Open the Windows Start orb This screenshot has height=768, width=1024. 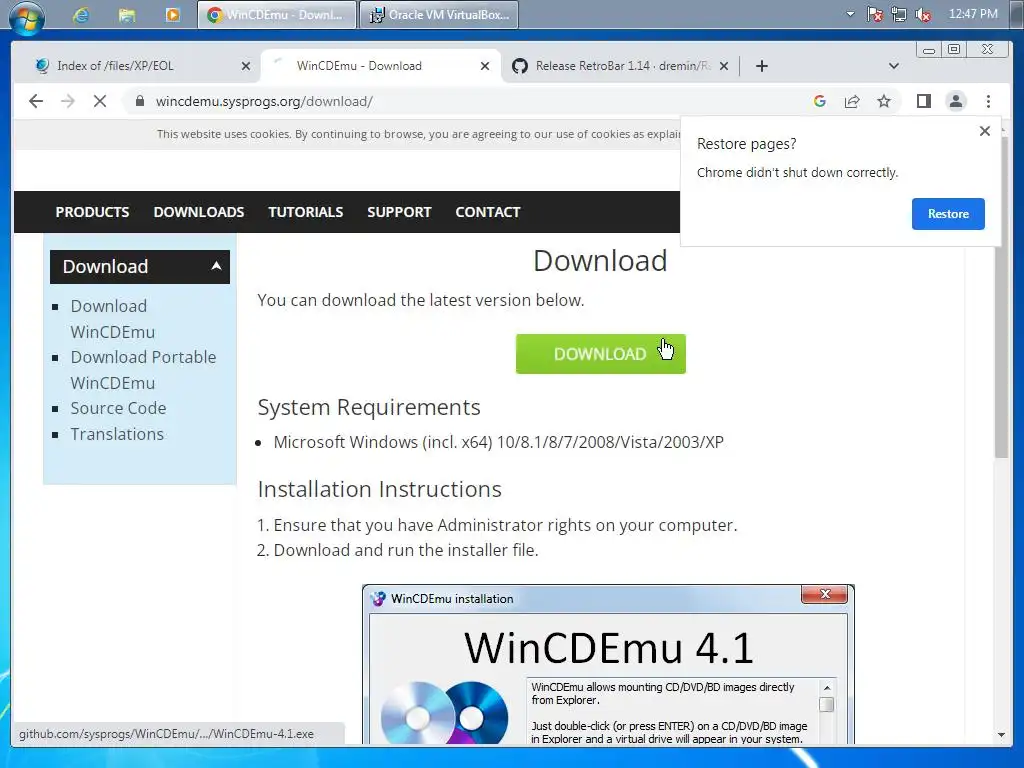[27, 16]
